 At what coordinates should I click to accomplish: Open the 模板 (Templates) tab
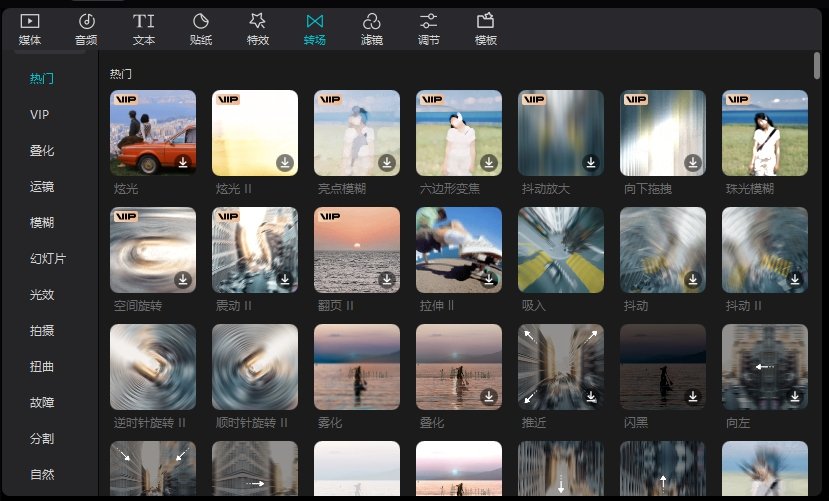[485, 30]
